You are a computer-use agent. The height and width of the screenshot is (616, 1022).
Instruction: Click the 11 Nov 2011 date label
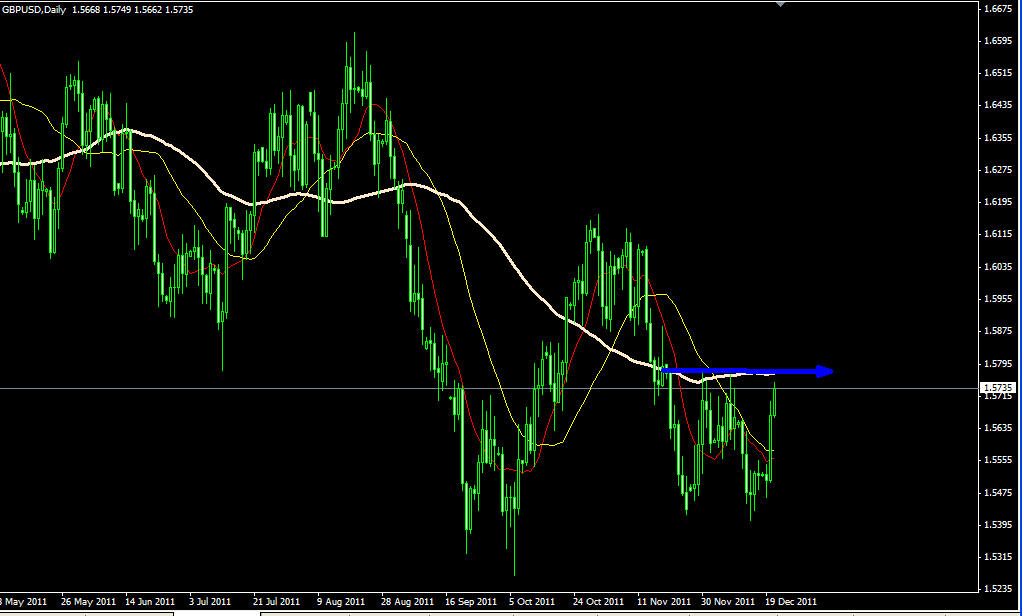(664, 602)
